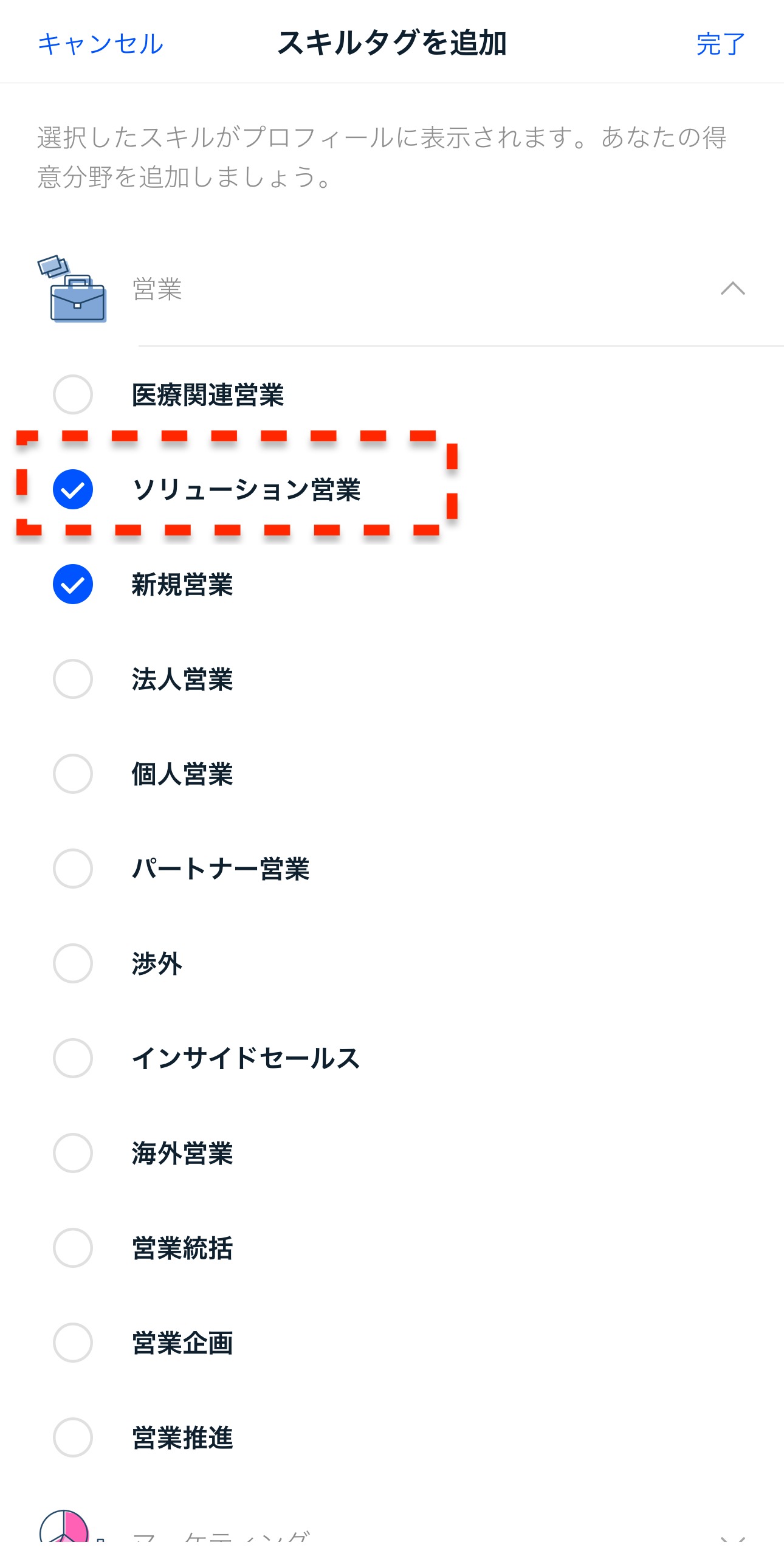Screen dimensions: 784x1559
Task: Uncheck the ソリューション営業 checkbox
Action: (73, 489)
